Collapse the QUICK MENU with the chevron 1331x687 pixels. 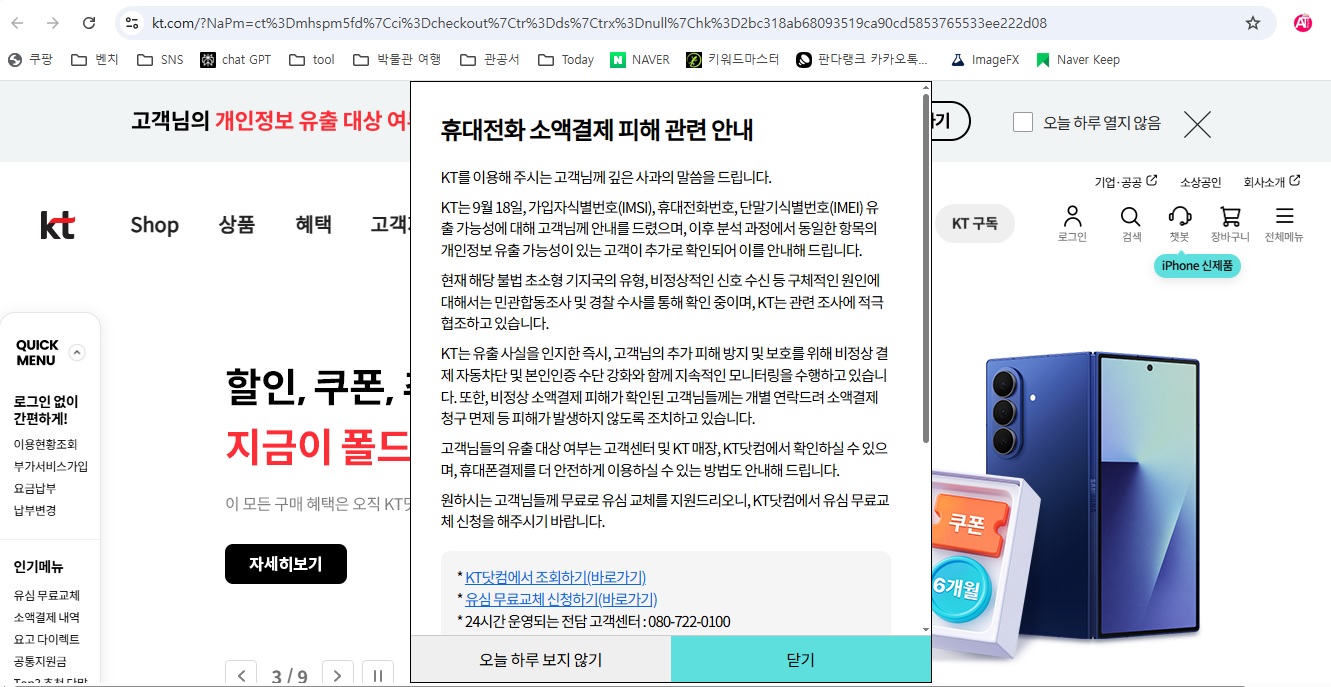(x=77, y=352)
